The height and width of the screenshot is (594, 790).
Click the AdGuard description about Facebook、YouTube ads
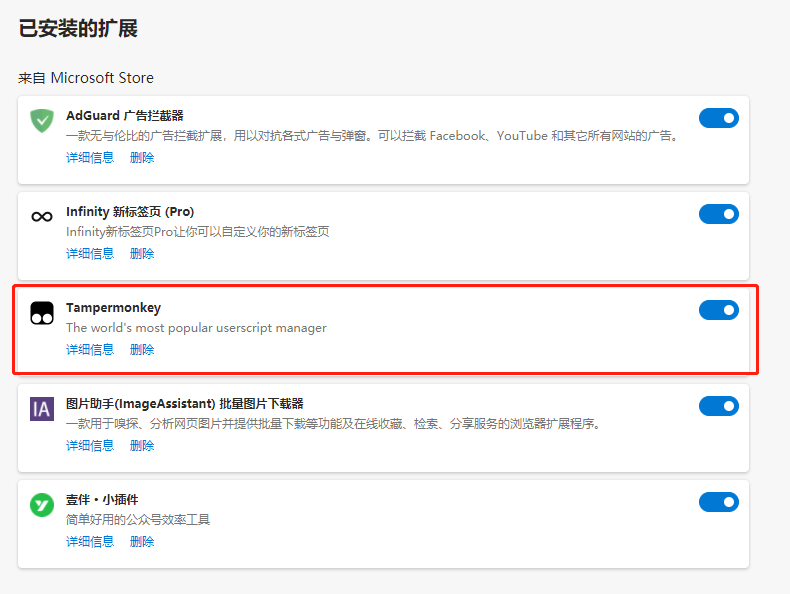[x=373, y=136]
